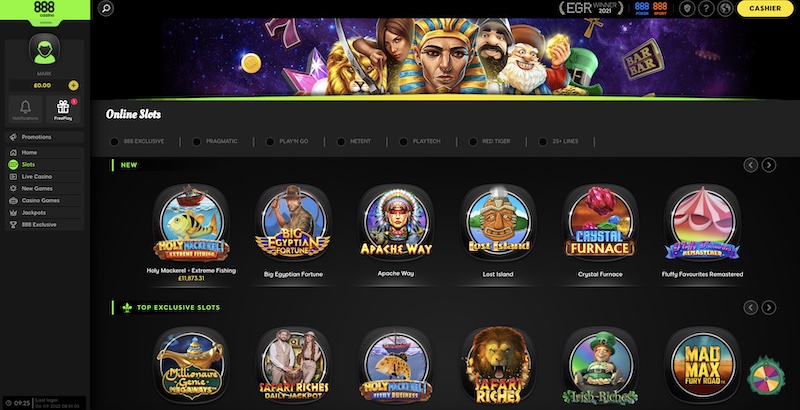800x410 pixels.
Task: Show previous games in the New row
Action: (751, 165)
